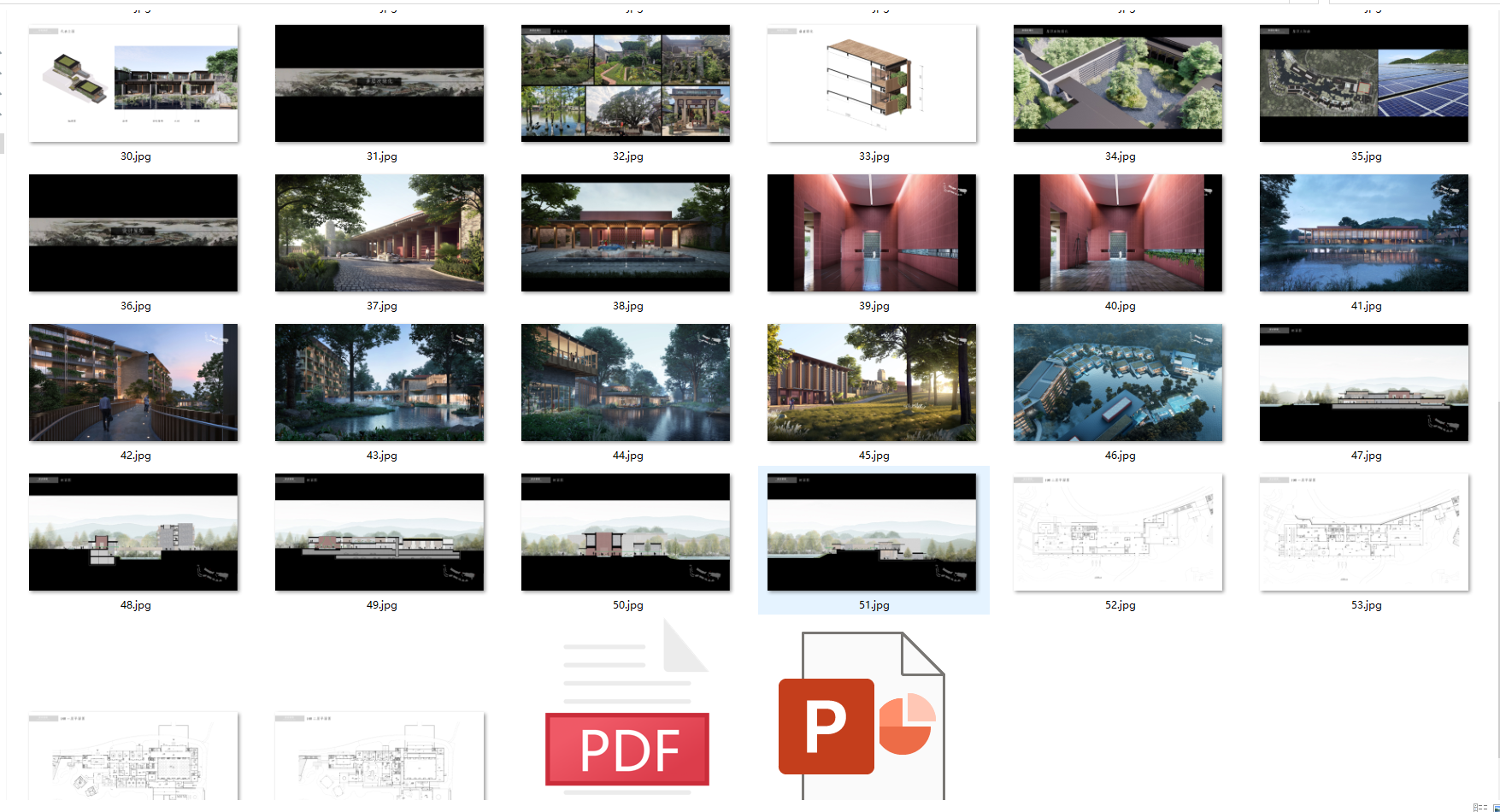Select 35.jpg solar panel site thumbnail
1500x812 pixels.
pyautogui.click(x=1364, y=83)
